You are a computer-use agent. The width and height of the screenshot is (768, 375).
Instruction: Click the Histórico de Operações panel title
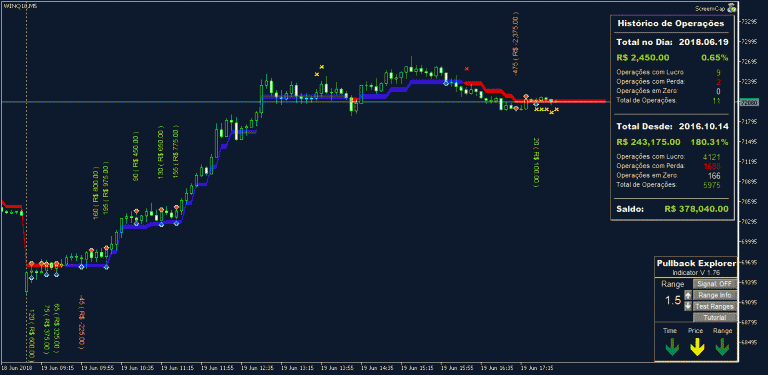[x=671, y=23]
